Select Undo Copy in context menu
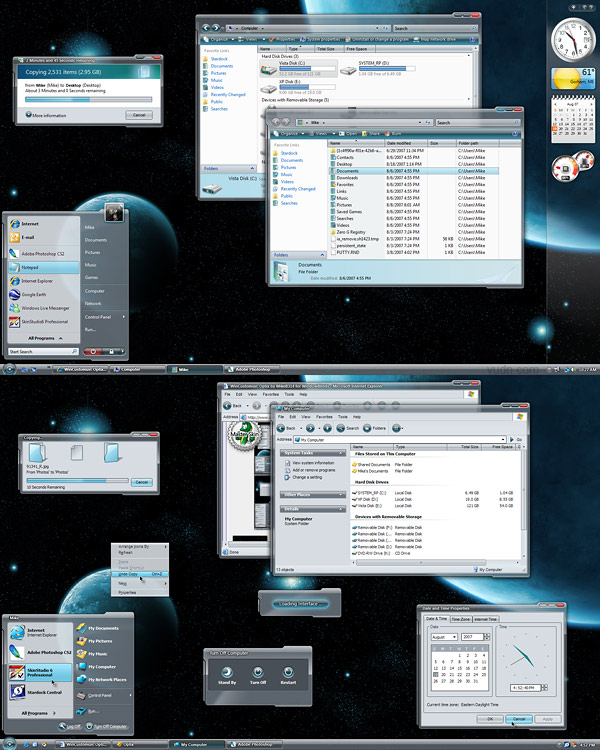The height and width of the screenshot is (750, 600). coord(140,574)
